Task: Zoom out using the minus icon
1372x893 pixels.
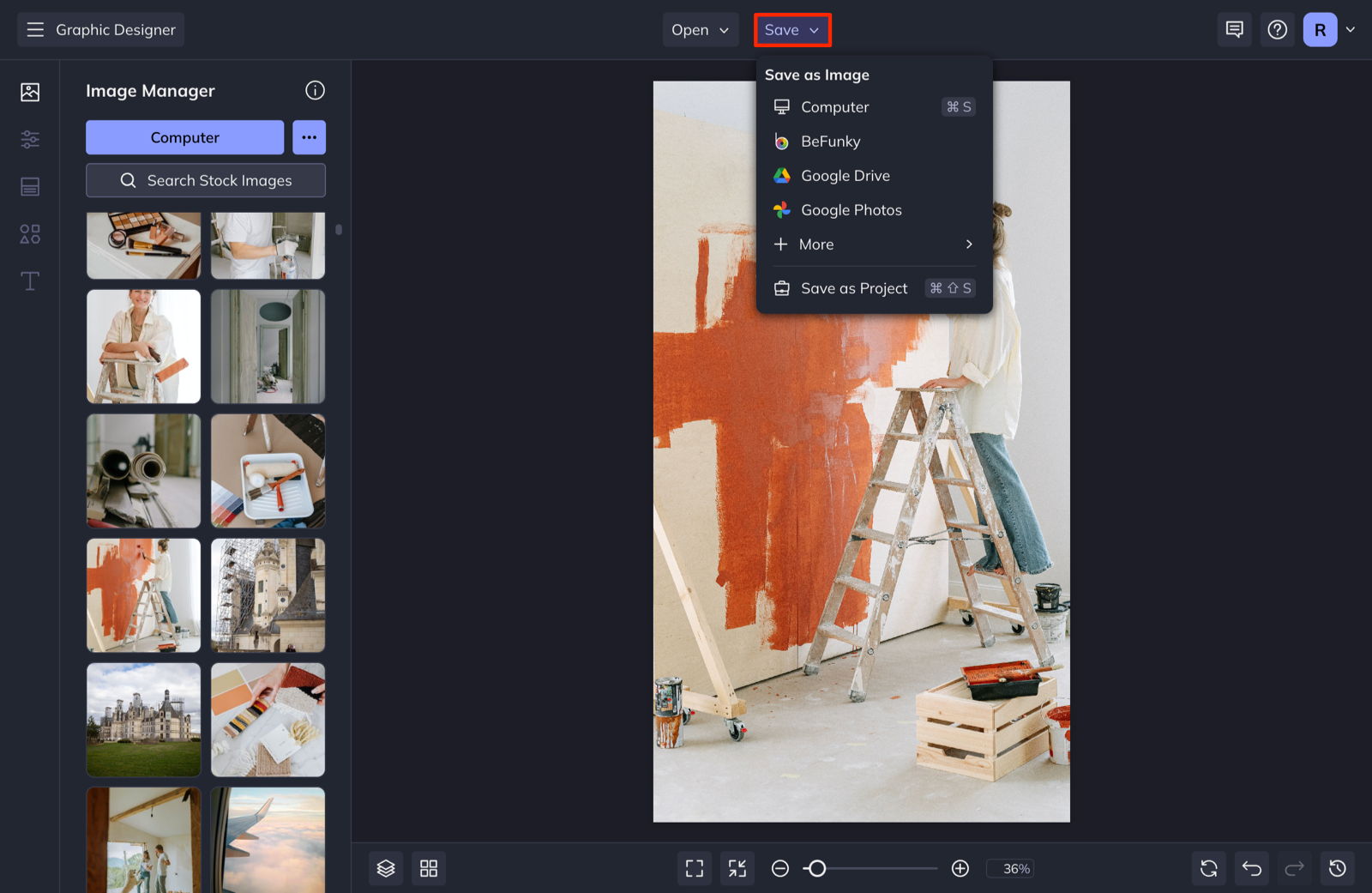Action: [779, 868]
